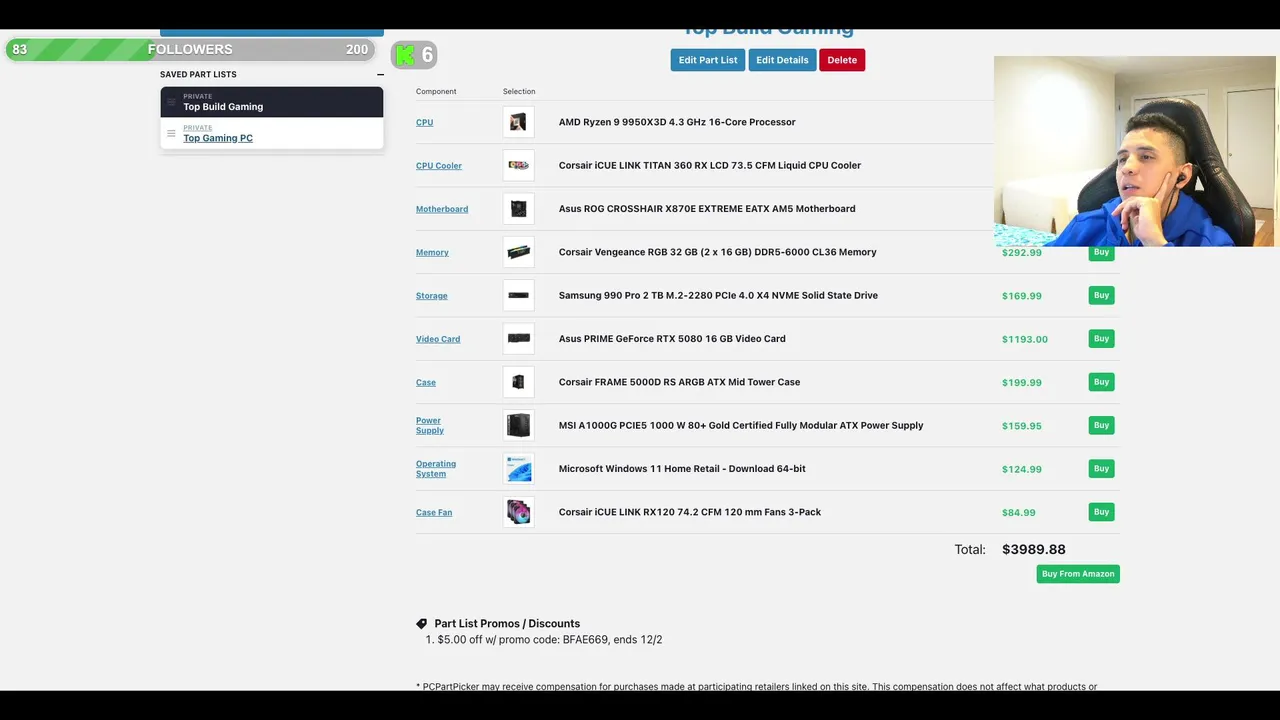This screenshot has height=720, width=1280.
Task: Open the CPU Cooler component link
Action: [439, 166]
